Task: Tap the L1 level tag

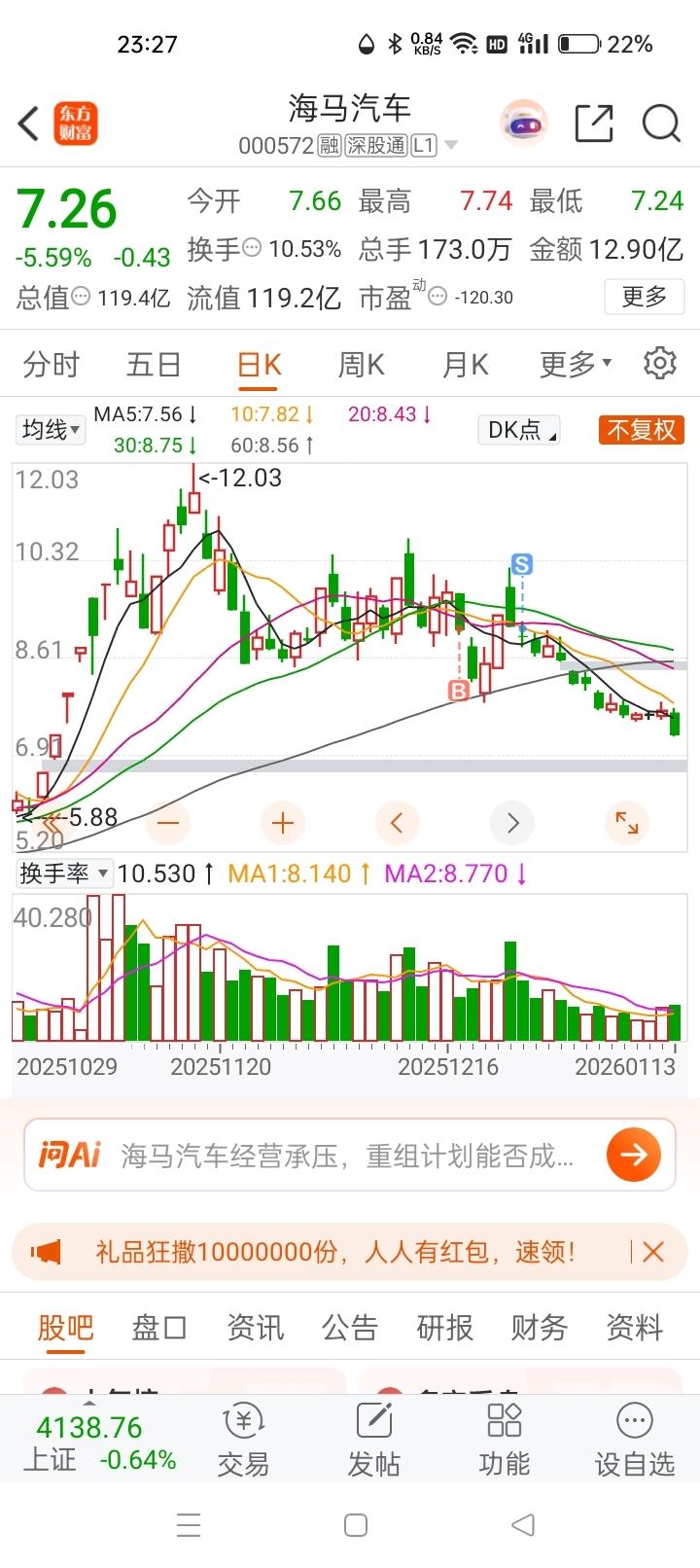Action: coord(424,146)
